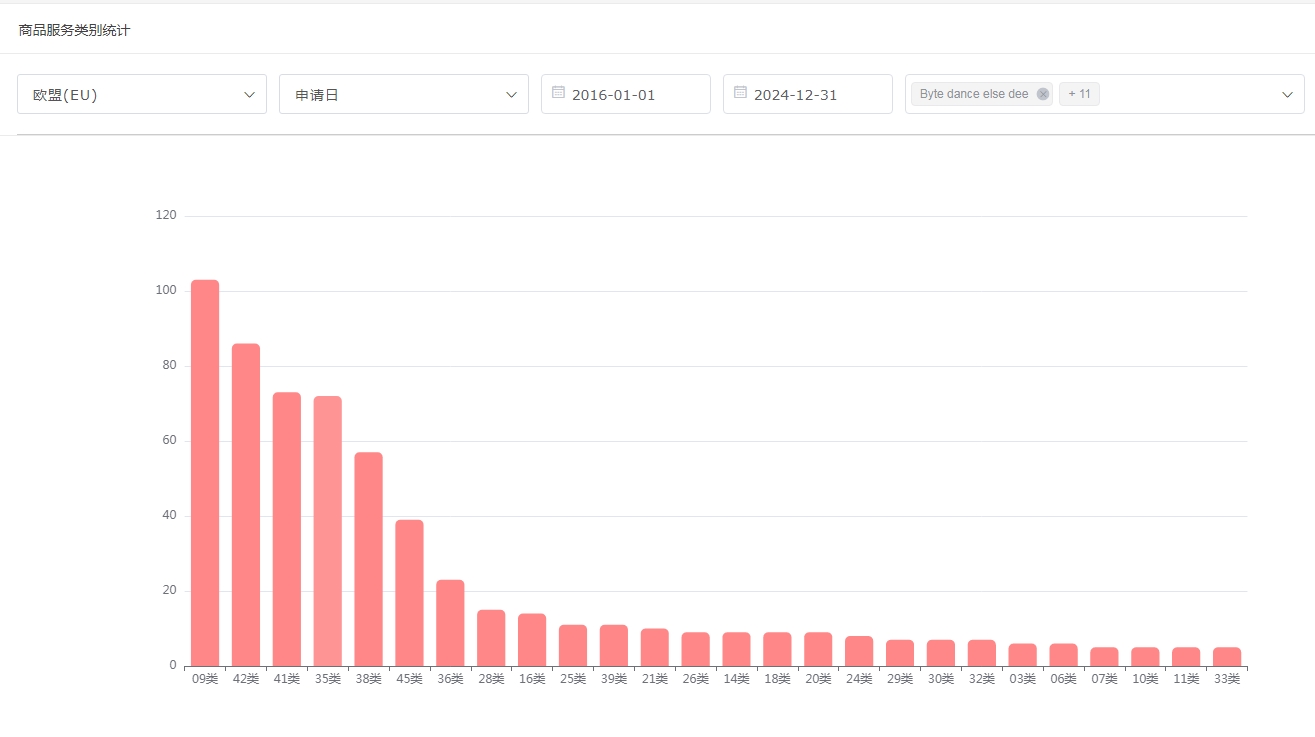The height and width of the screenshot is (737, 1315).
Task: Open the 欧盟(EU) region dropdown
Action: (142, 94)
